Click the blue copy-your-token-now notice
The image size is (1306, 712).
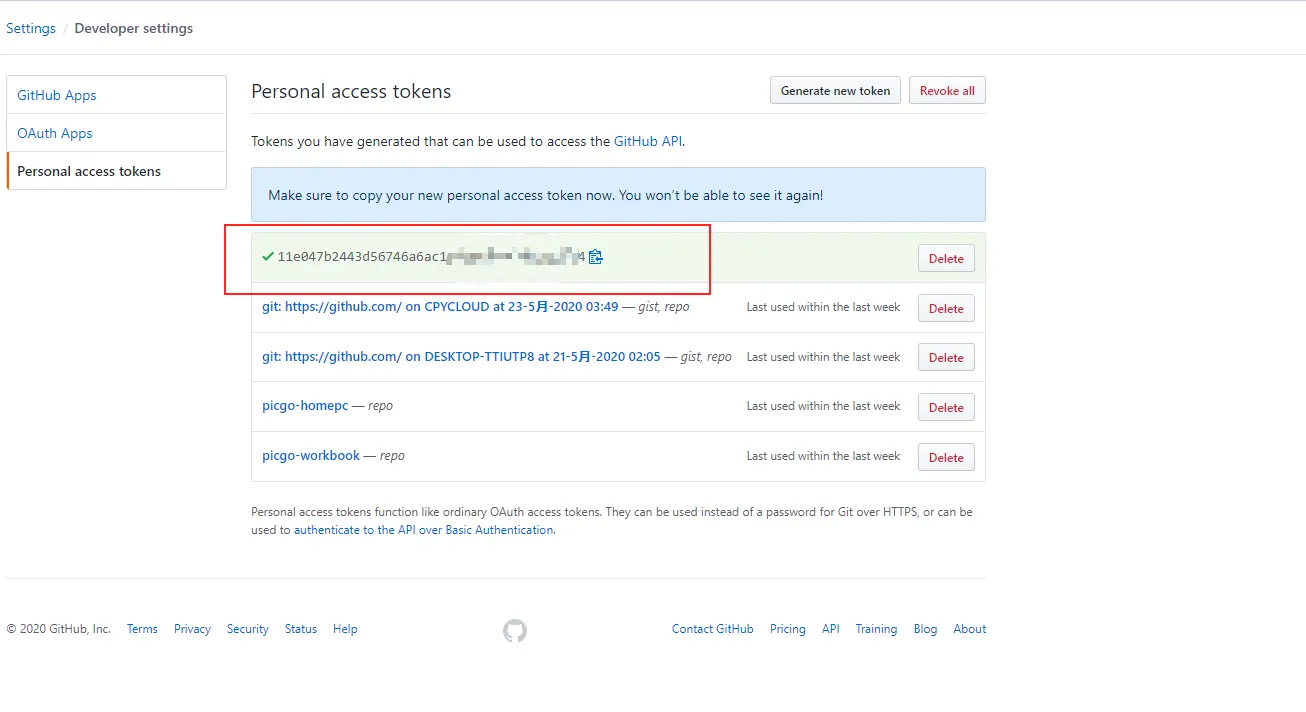[618, 195]
